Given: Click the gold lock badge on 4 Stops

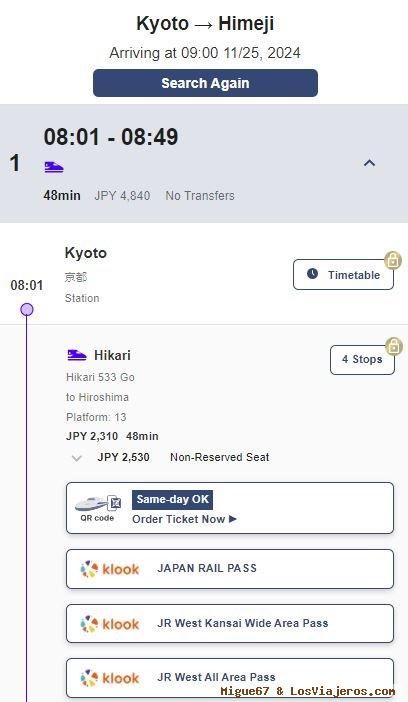Looking at the screenshot, I should click(394, 346).
